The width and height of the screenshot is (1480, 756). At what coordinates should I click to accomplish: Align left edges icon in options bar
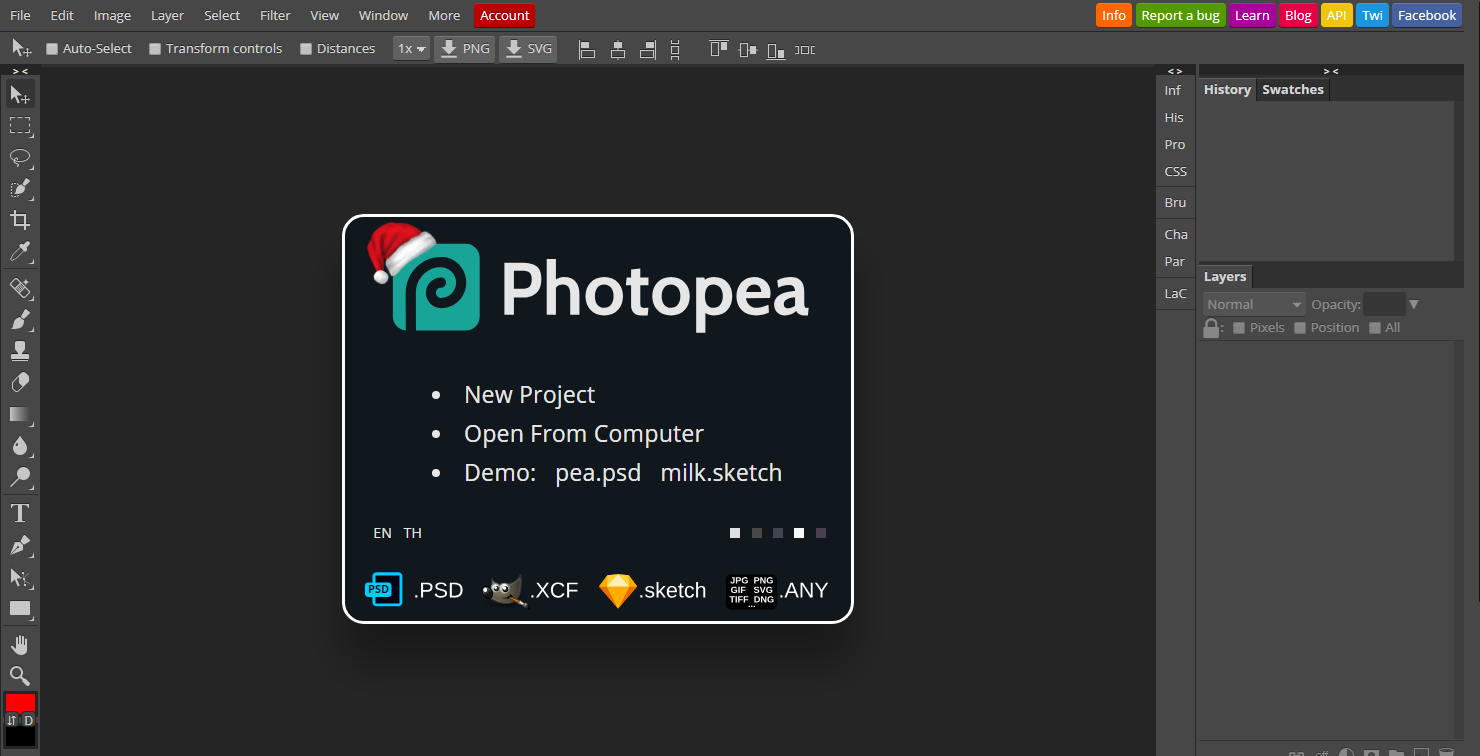point(588,49)
